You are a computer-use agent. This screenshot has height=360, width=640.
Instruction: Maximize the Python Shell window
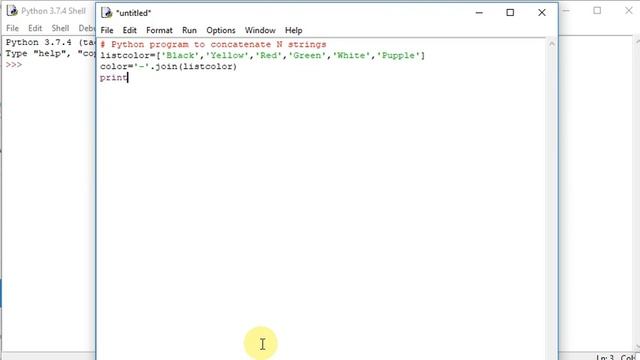pos(597,11)
